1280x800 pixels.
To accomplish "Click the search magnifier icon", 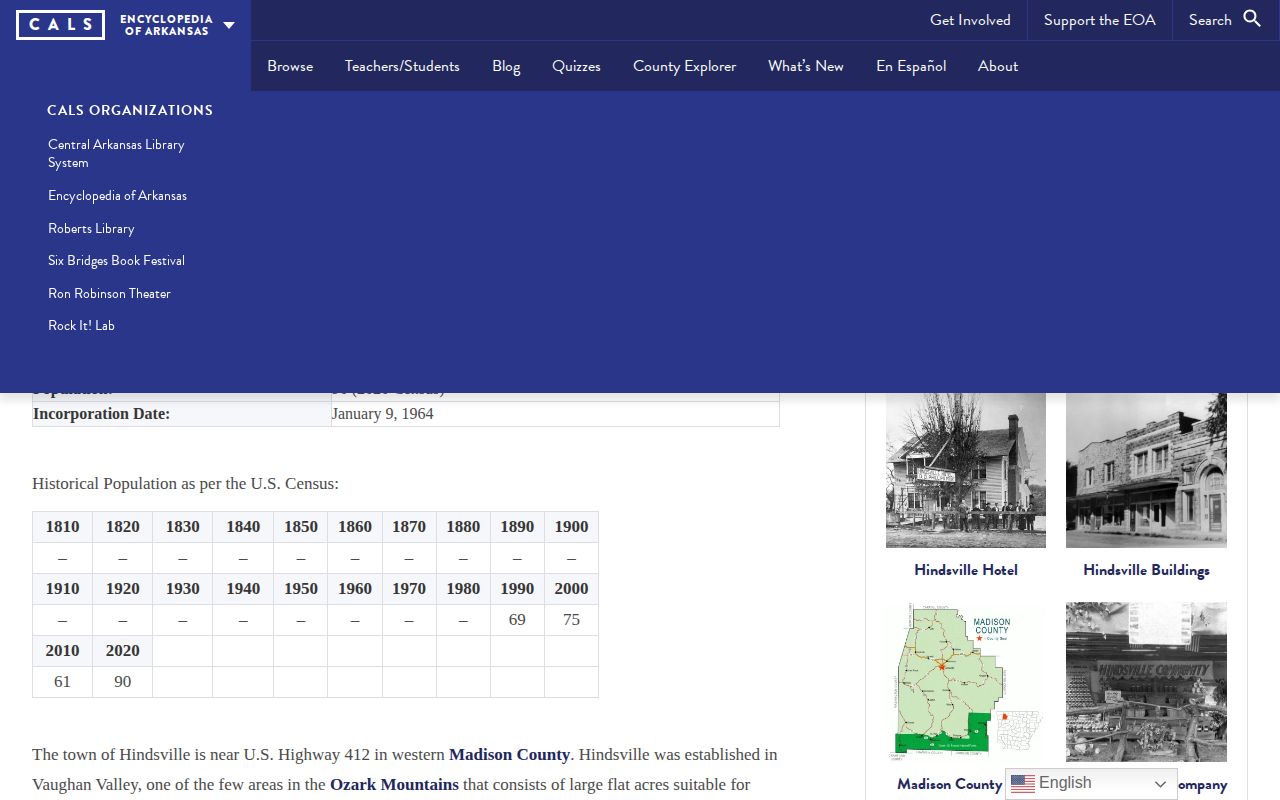I will click(1252, 19).
